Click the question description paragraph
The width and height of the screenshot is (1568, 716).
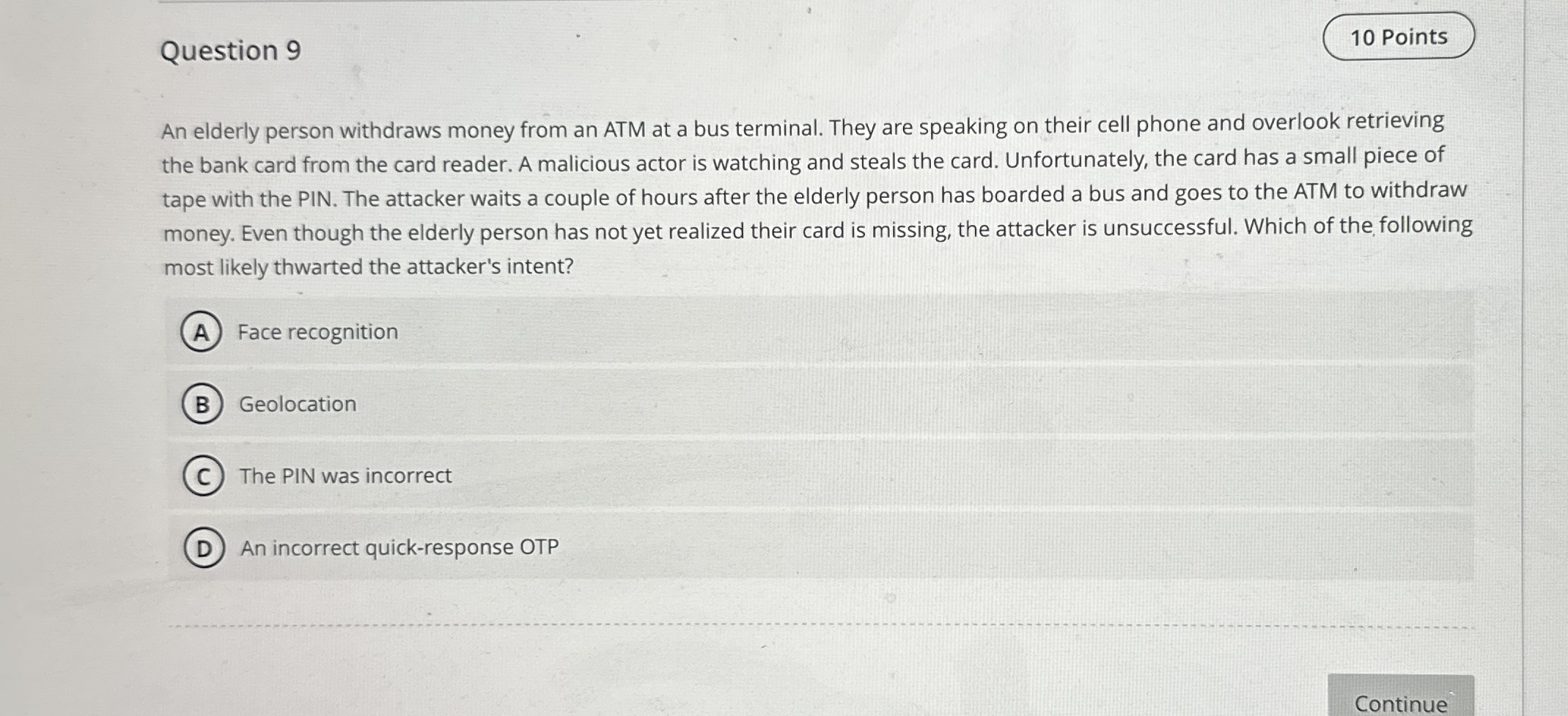(806, 194)
